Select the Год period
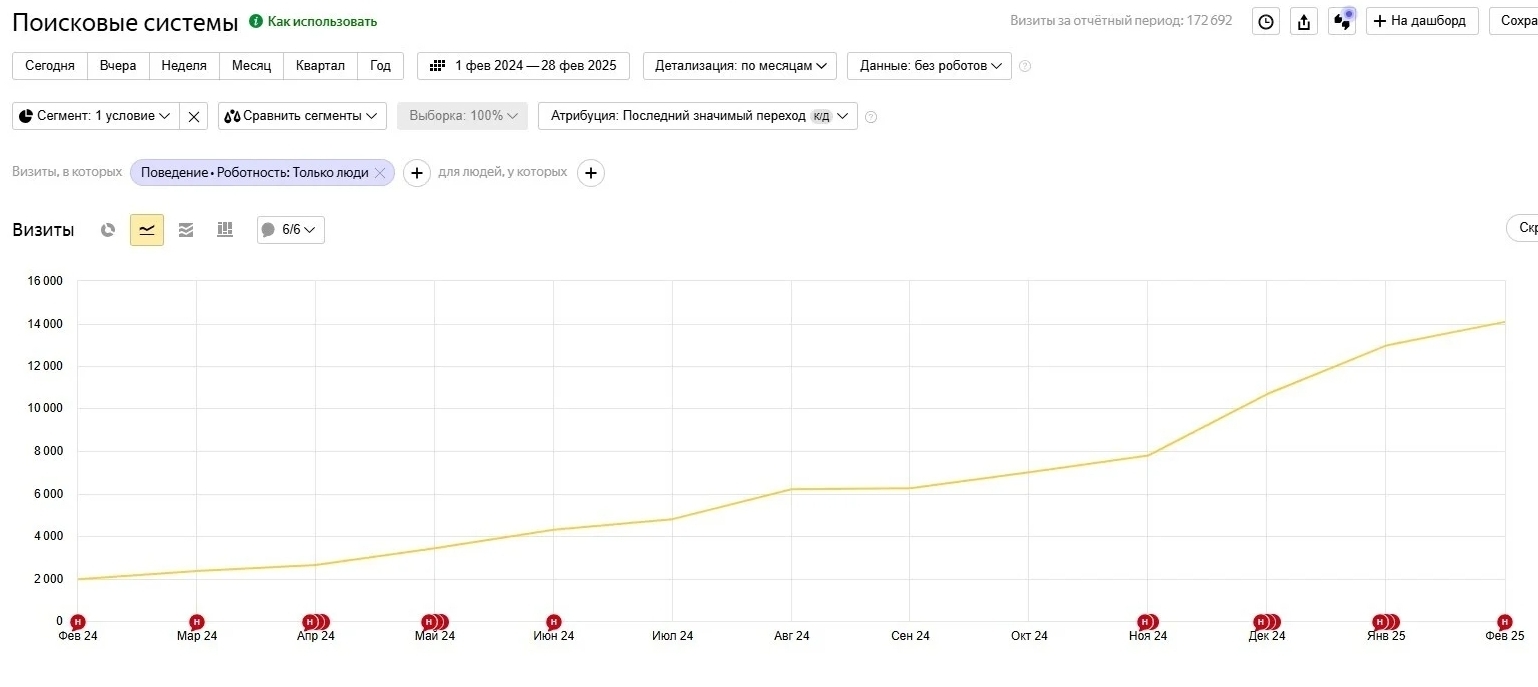 (380, 66)
